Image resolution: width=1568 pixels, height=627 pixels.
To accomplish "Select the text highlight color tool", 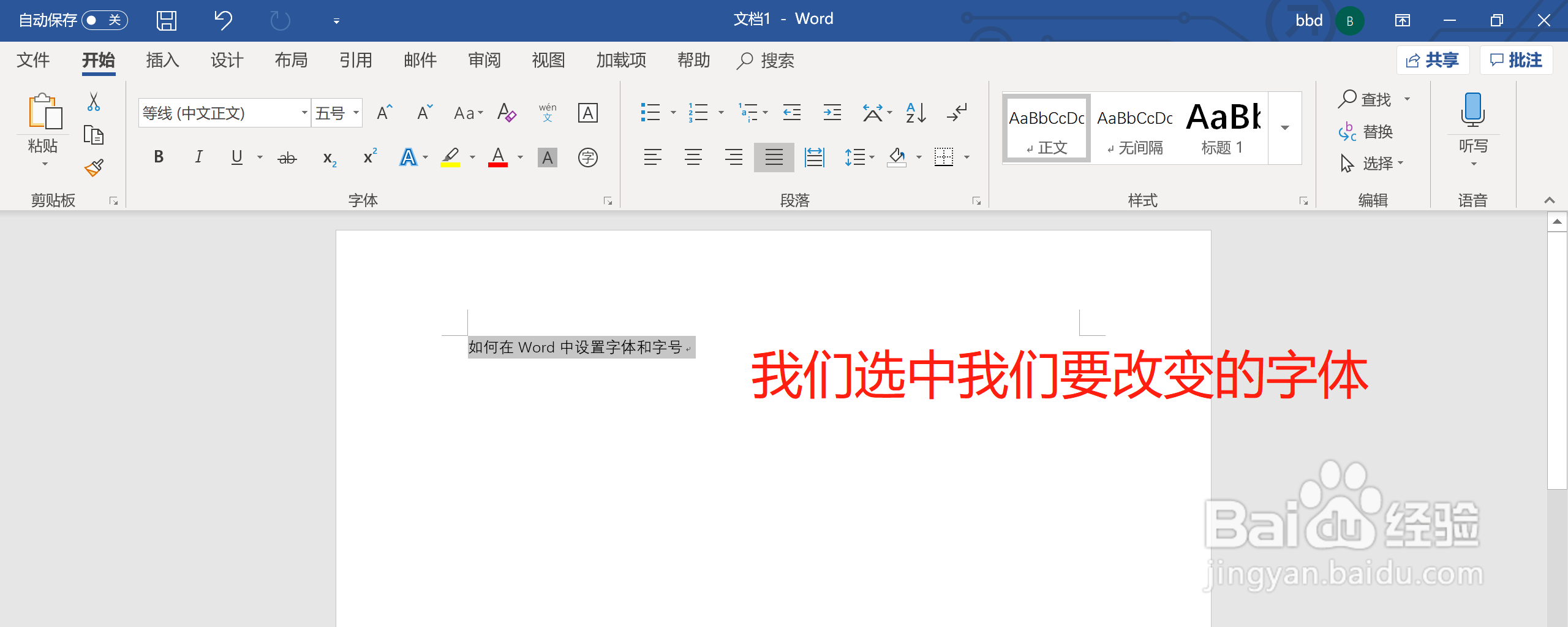I will click(451, 157).
